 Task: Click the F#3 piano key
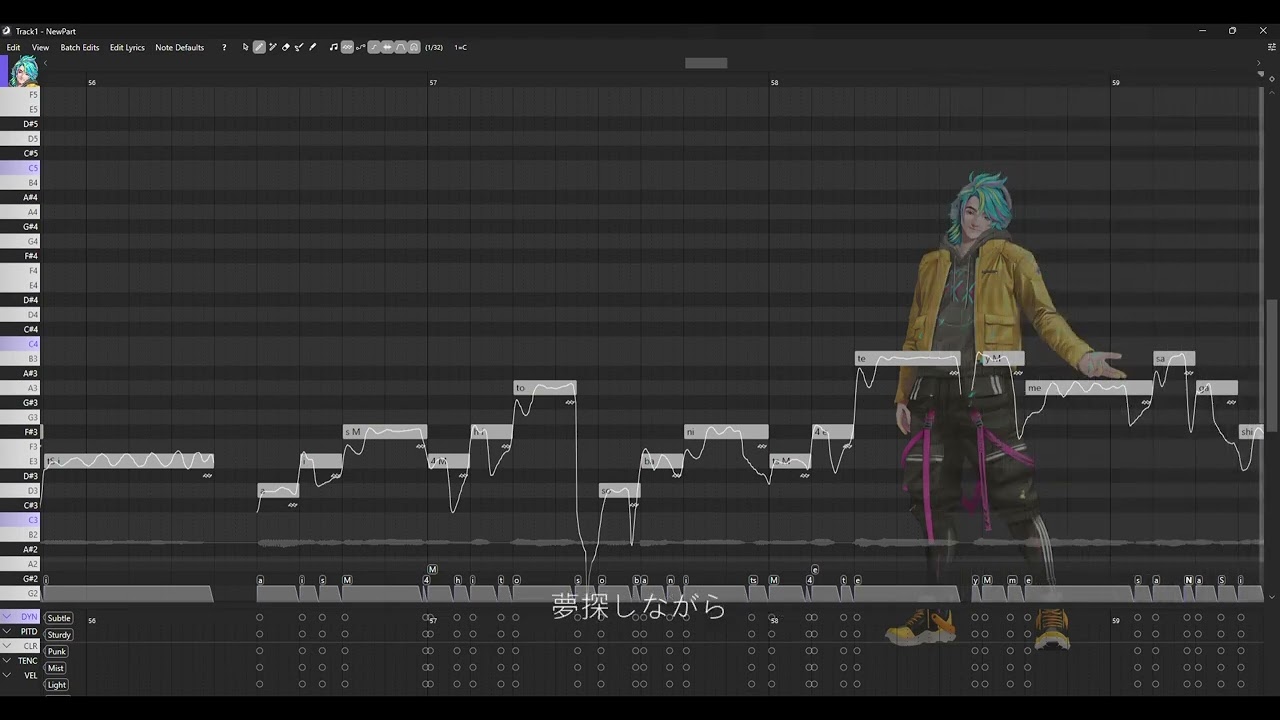pyautogui.click(x=20, y=432)
